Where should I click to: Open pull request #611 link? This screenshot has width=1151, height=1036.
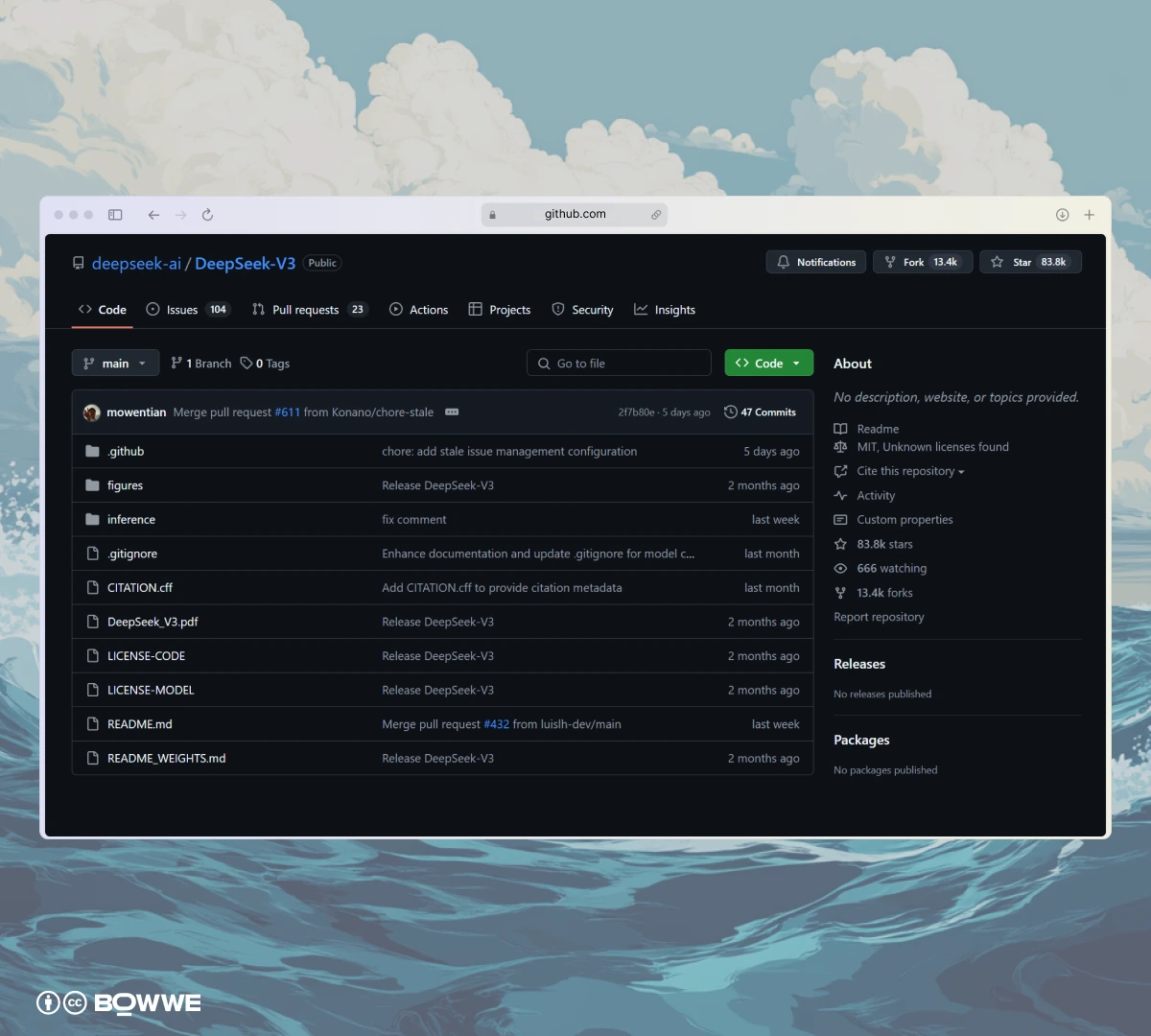[x=287, y=412]
